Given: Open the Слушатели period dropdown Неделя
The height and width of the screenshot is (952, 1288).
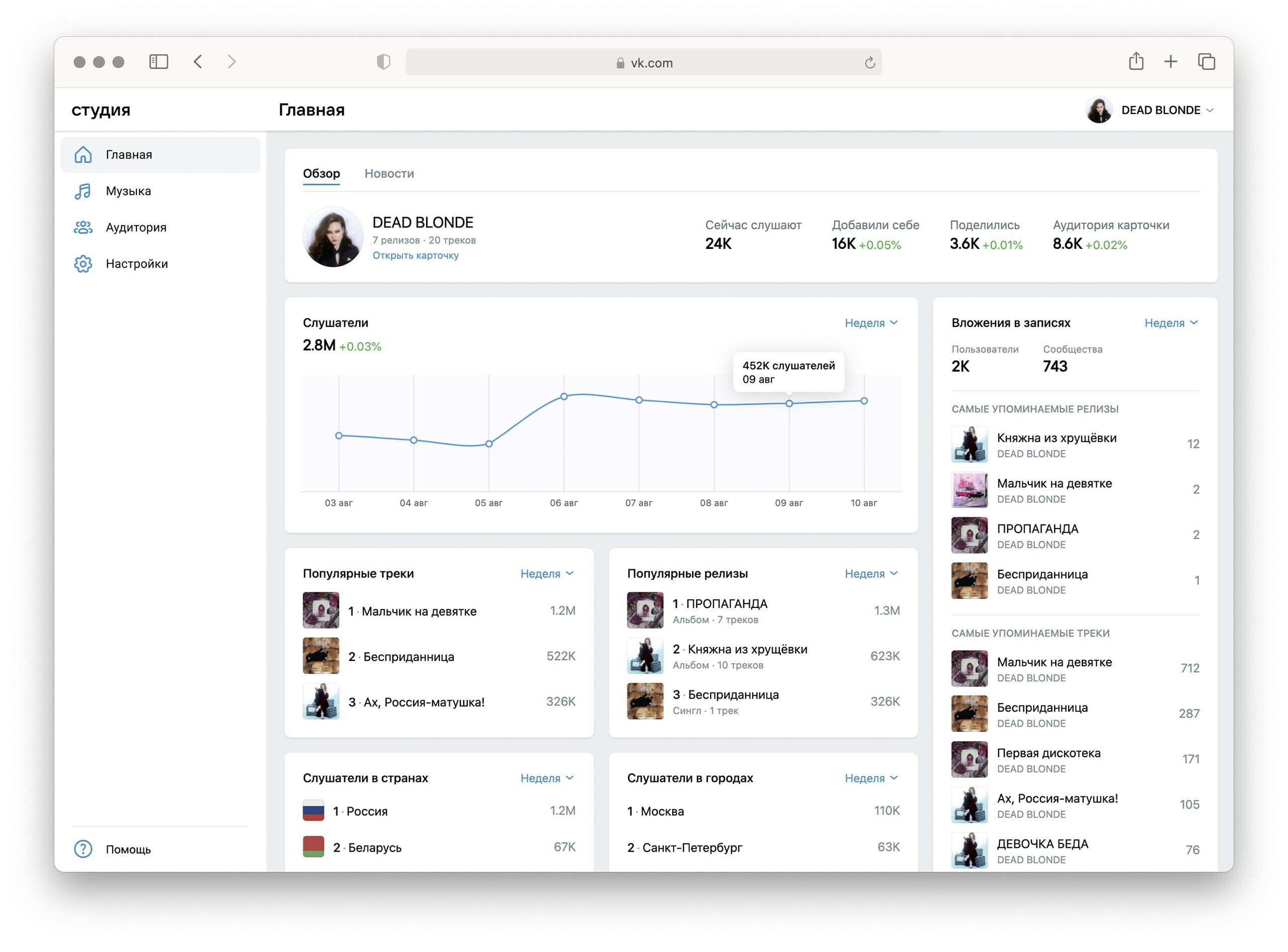Looking at the screenshot, I should click(x=871, y=323).
